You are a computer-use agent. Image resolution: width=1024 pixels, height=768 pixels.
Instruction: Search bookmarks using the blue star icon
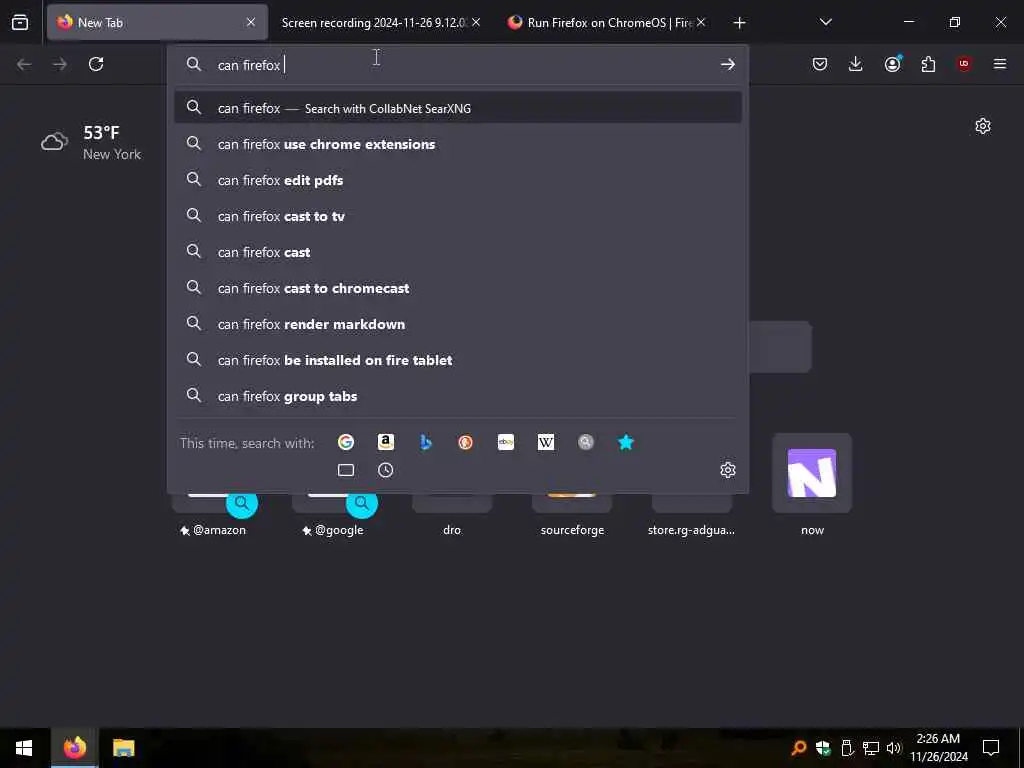point(626,442)
